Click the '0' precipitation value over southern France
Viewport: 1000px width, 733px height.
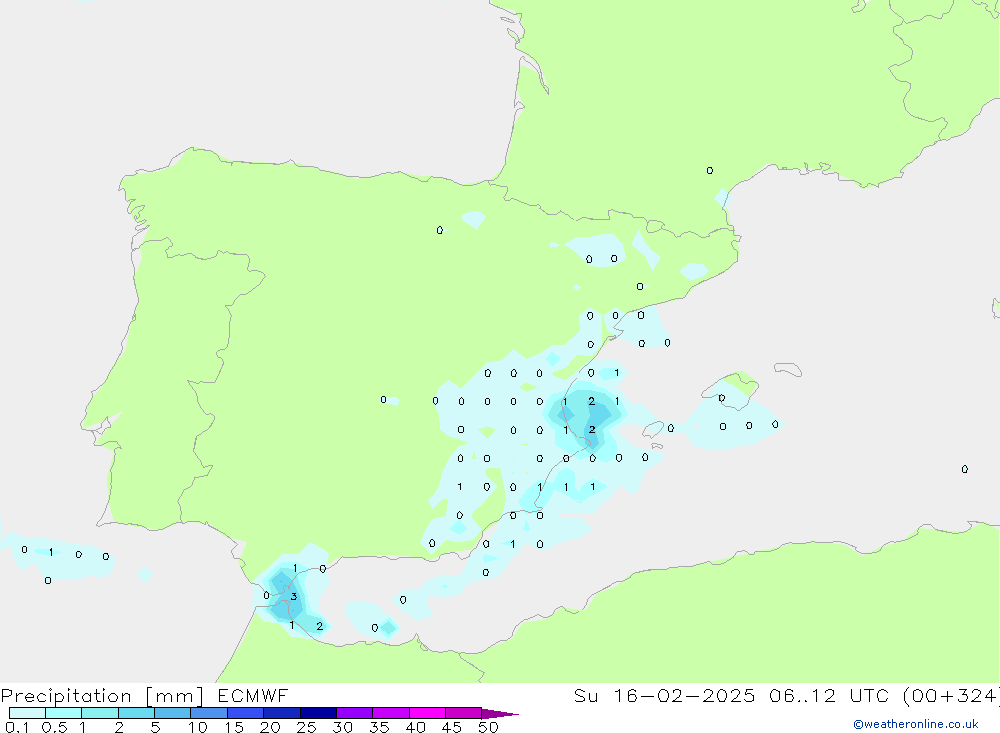(710, 170)
